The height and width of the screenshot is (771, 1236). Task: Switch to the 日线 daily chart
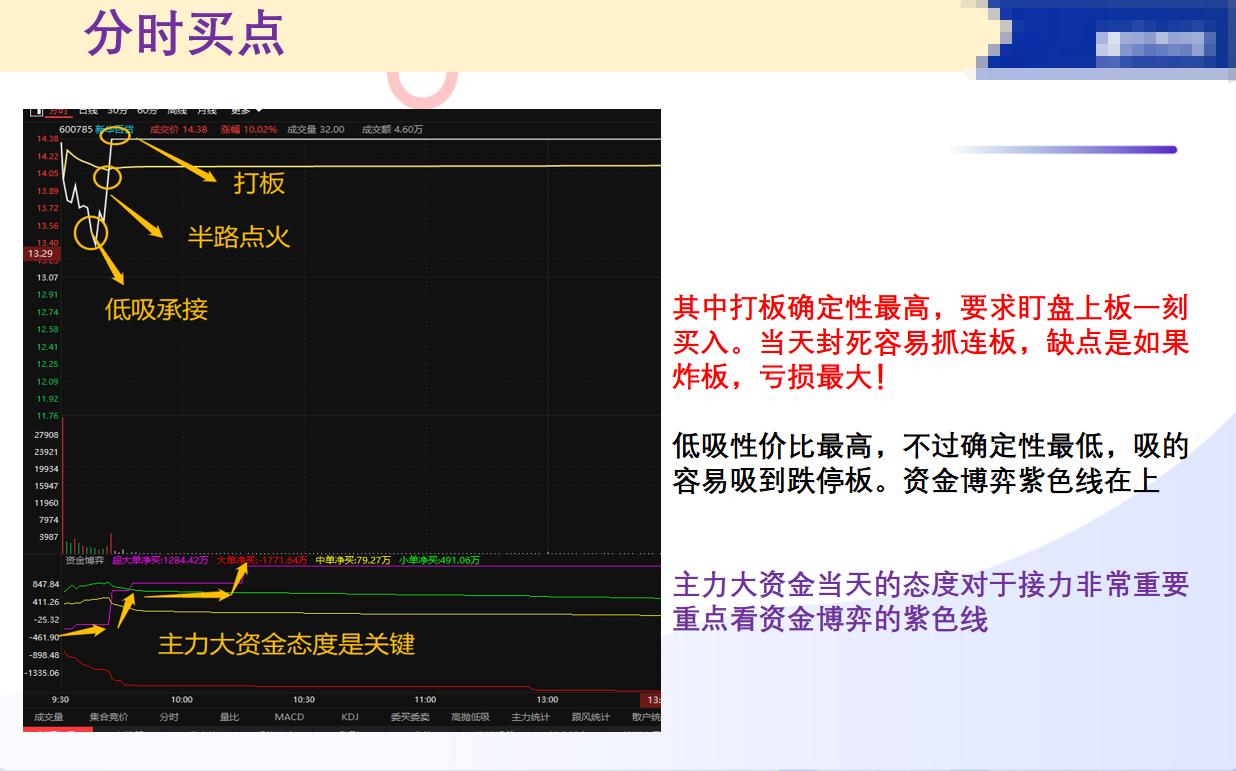[88, 111]
